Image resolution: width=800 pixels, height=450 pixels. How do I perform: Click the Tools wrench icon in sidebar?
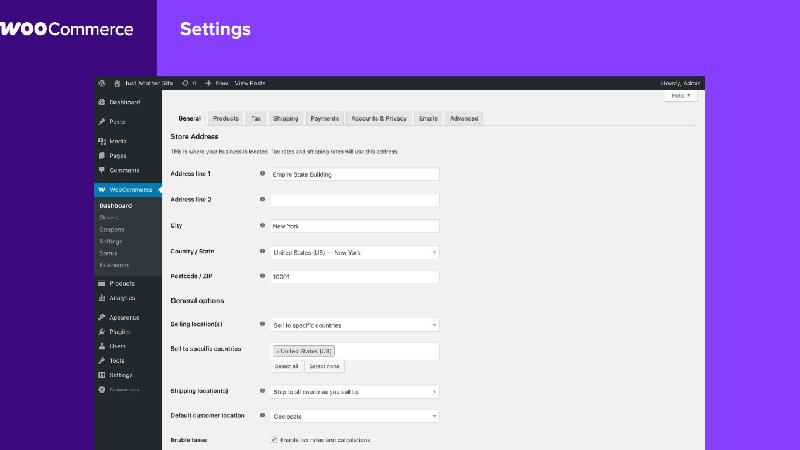102,361
